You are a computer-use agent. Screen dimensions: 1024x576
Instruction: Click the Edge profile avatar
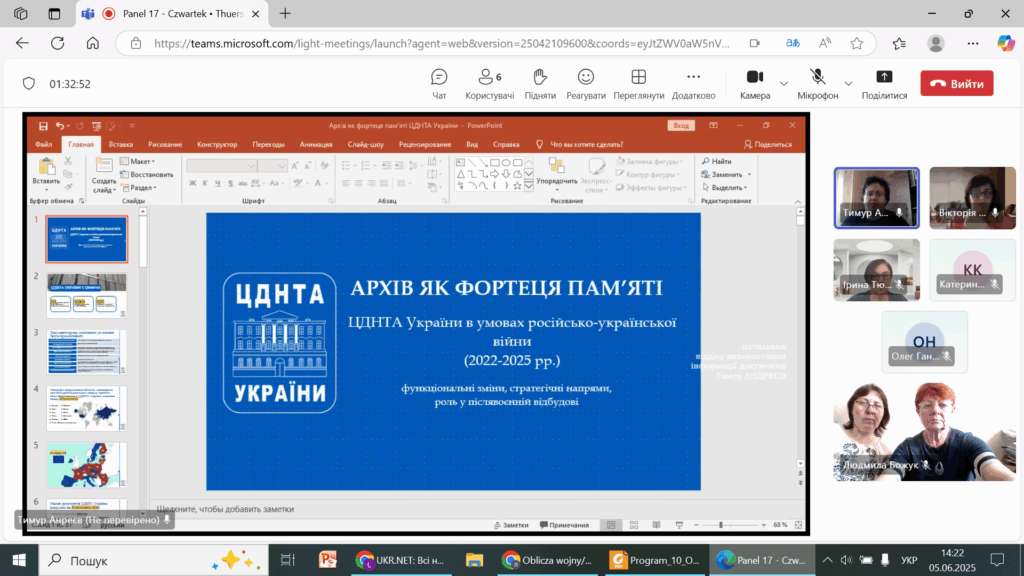936,43
